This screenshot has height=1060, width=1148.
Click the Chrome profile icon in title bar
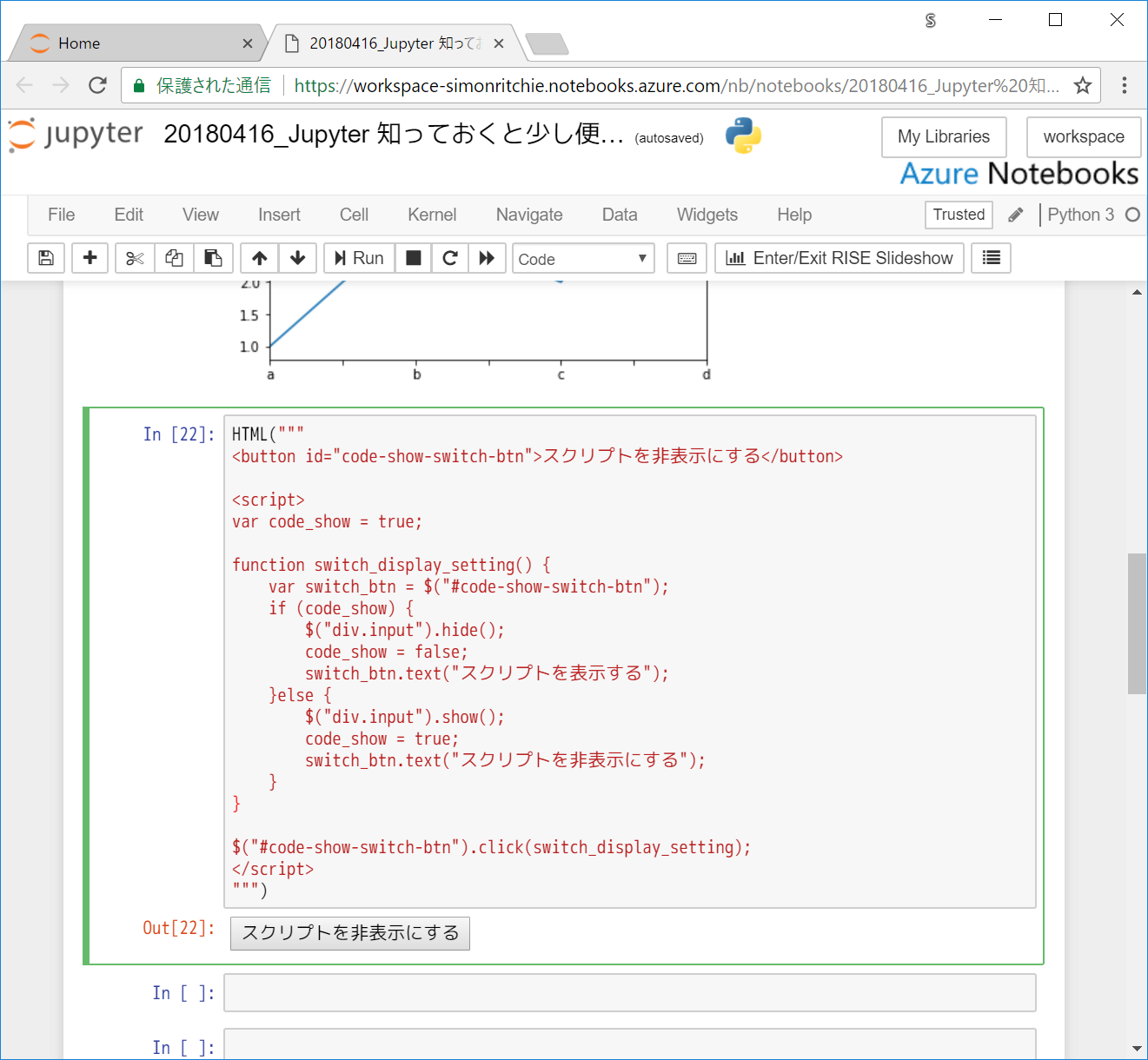[931, 20]
